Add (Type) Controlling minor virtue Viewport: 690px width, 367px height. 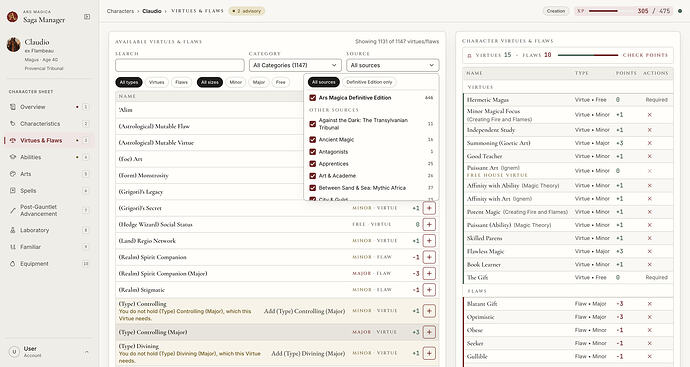point(429,311)
